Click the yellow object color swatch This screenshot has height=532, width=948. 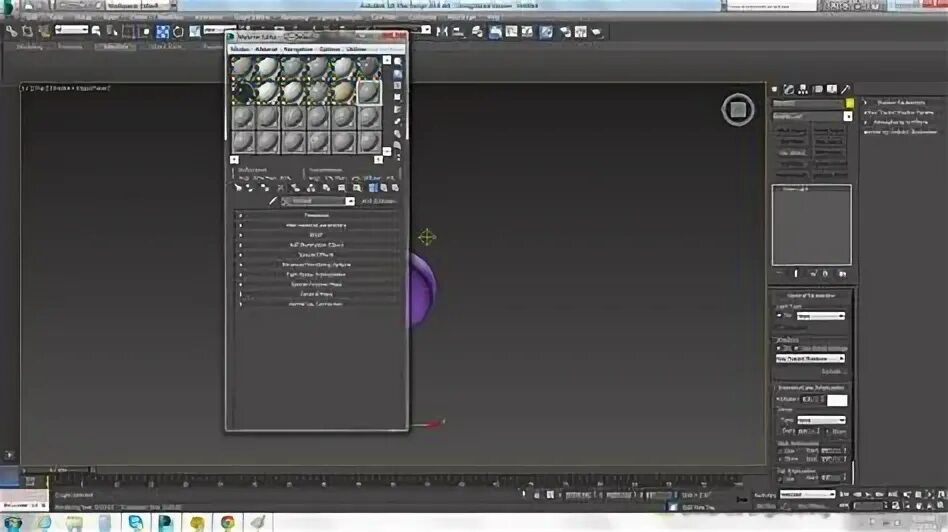click(x=849, y=103)
